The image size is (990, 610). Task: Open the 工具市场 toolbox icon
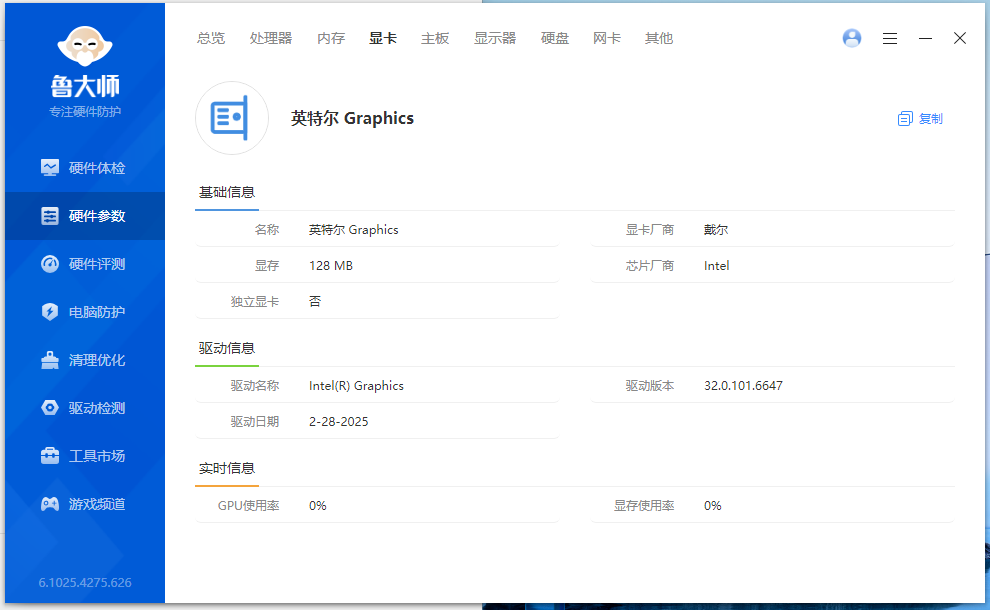point(50,455)
